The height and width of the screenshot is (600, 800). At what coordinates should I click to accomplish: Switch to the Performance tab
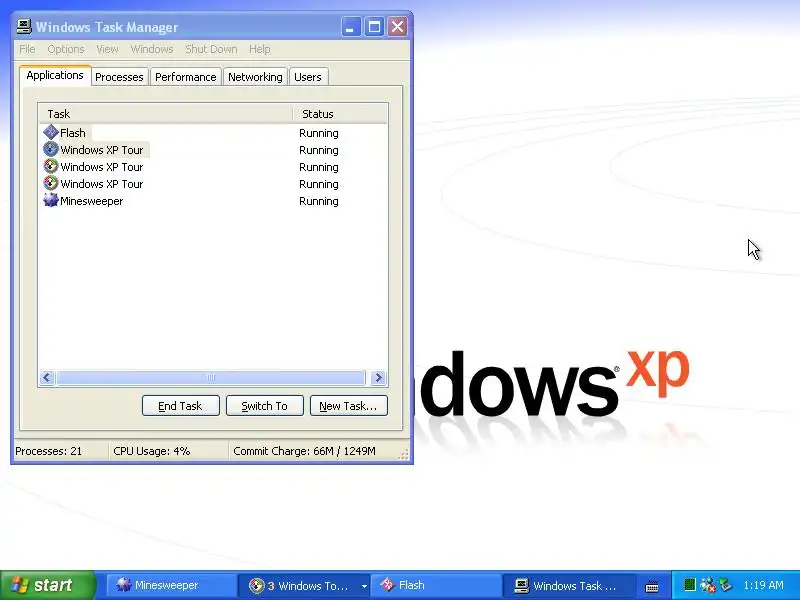click(186, 77)
